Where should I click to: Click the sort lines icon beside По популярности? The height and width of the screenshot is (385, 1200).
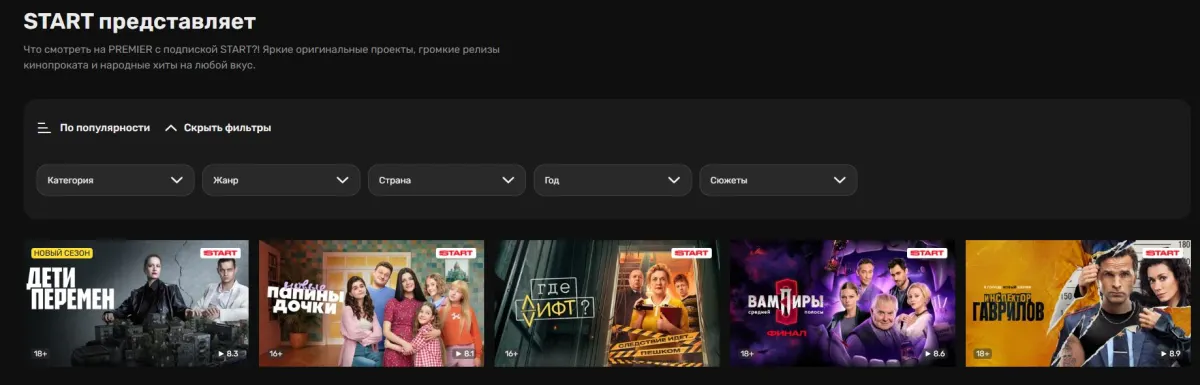tap(44, 128)
